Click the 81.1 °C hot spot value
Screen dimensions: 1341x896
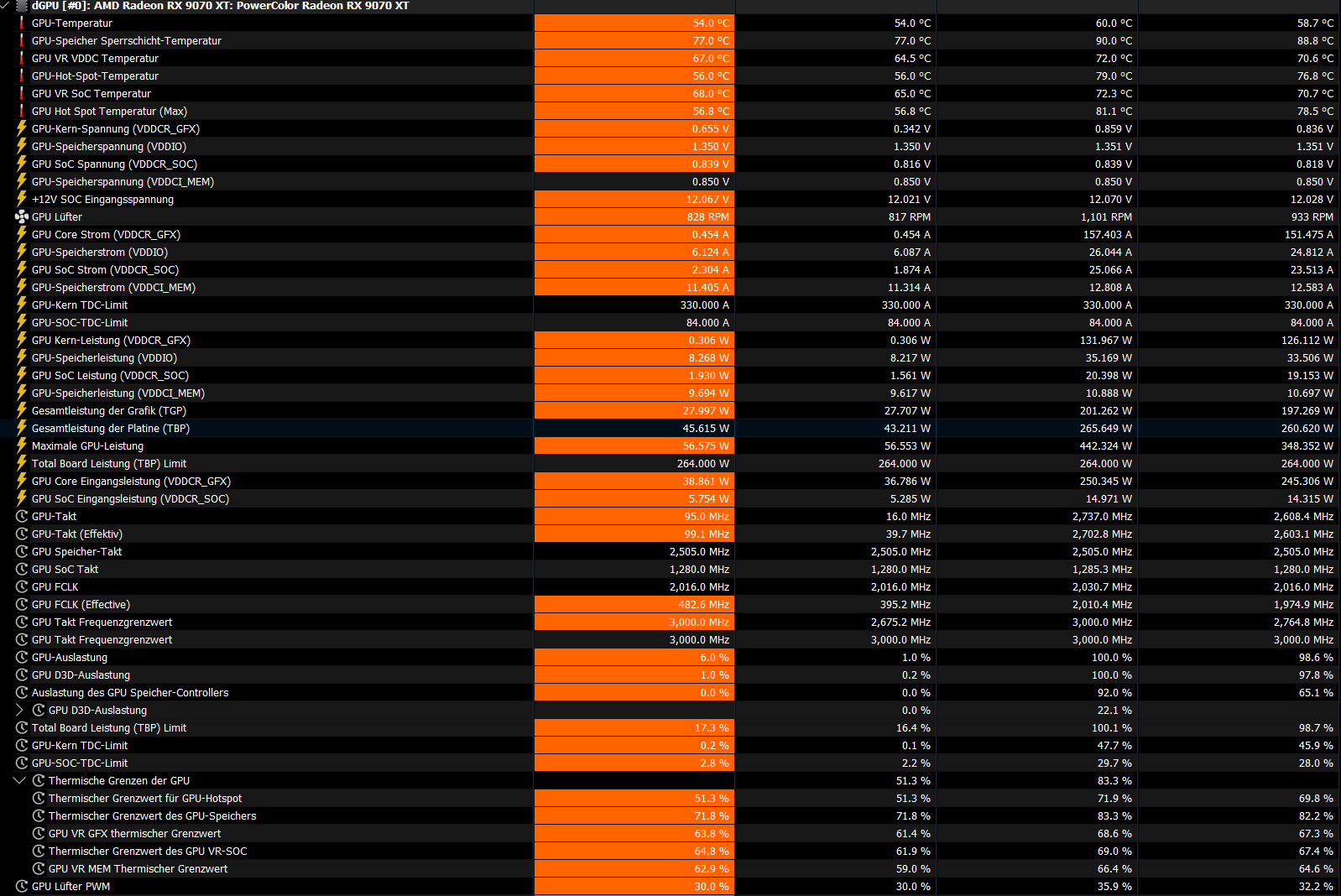[x=1114, y=111]
